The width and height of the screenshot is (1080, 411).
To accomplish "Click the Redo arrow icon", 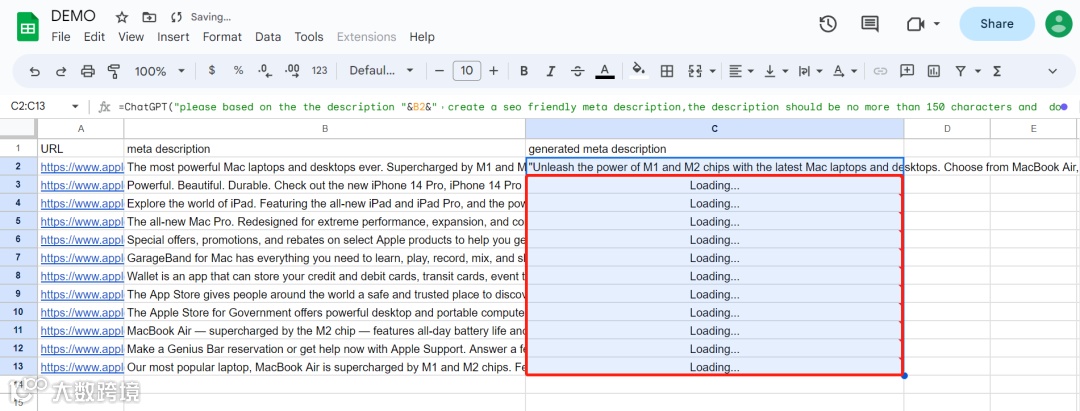I will (61, 71).
